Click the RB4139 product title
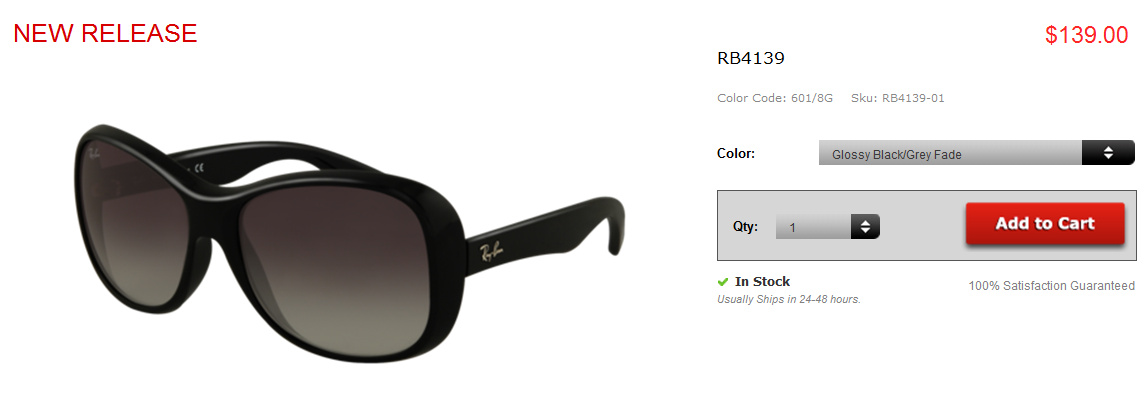 click(750, 58)
